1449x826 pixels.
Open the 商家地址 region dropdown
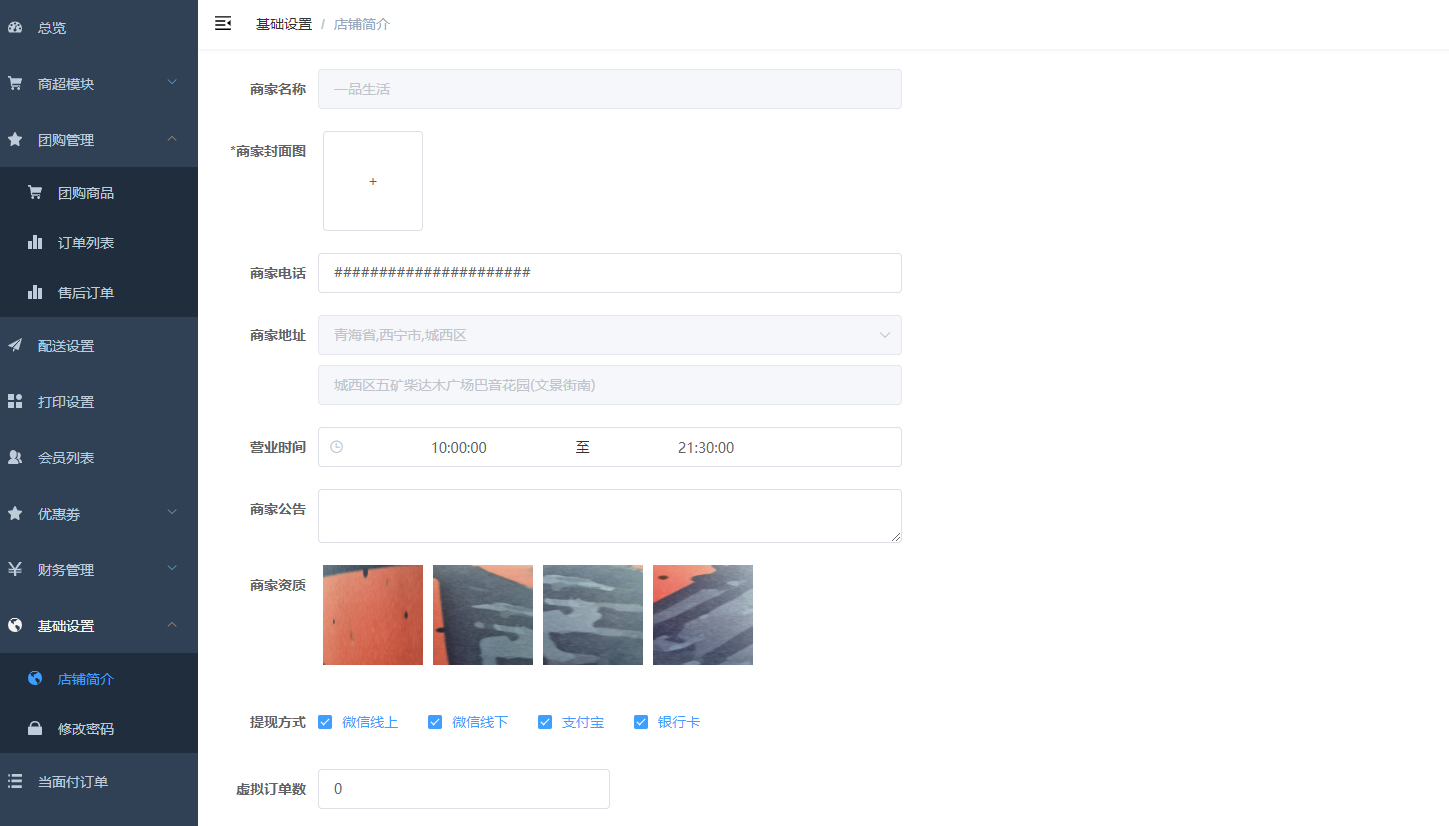609,335
